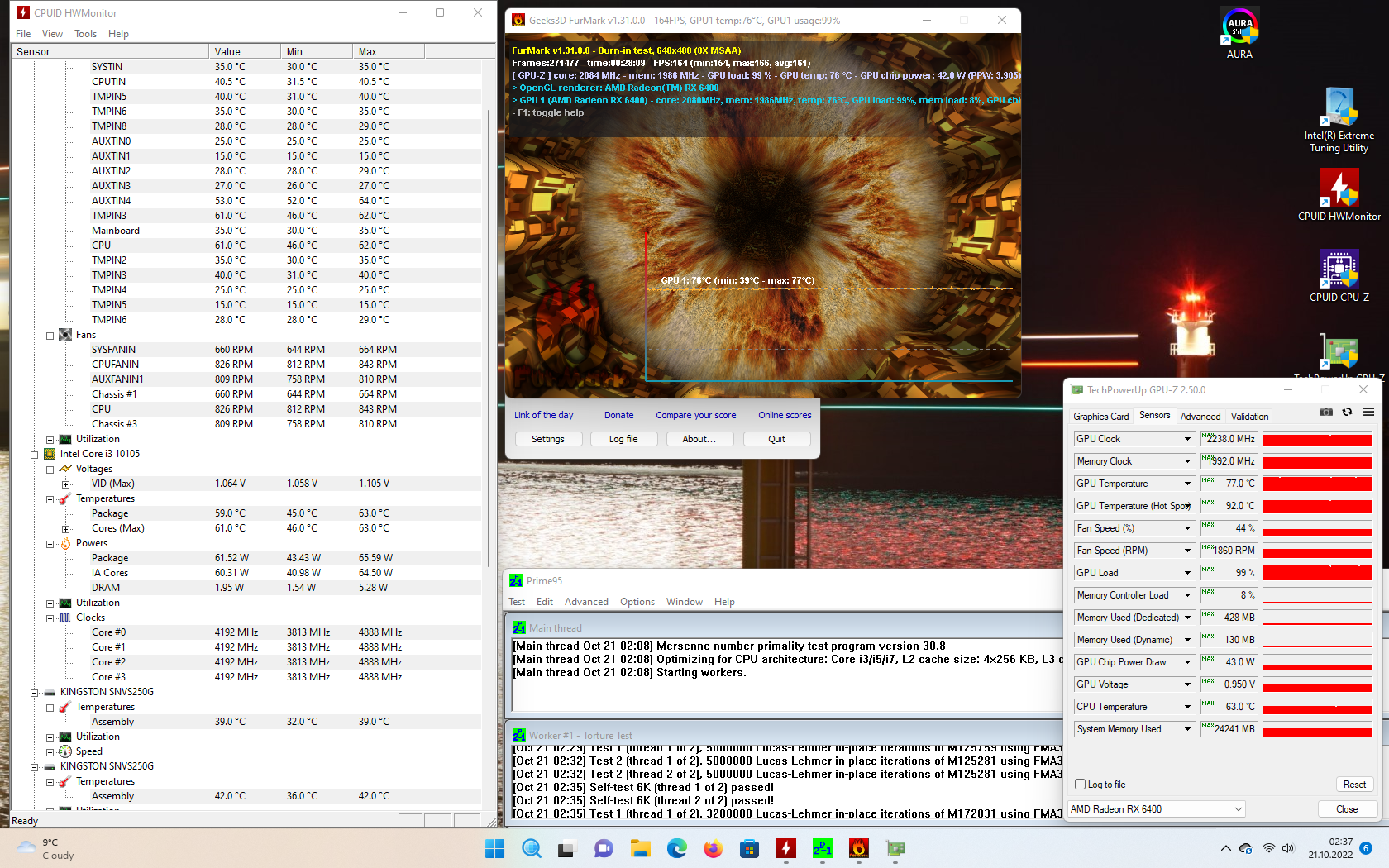
Task: Open FurMark's About... dialog
Action: click(699, 439)
